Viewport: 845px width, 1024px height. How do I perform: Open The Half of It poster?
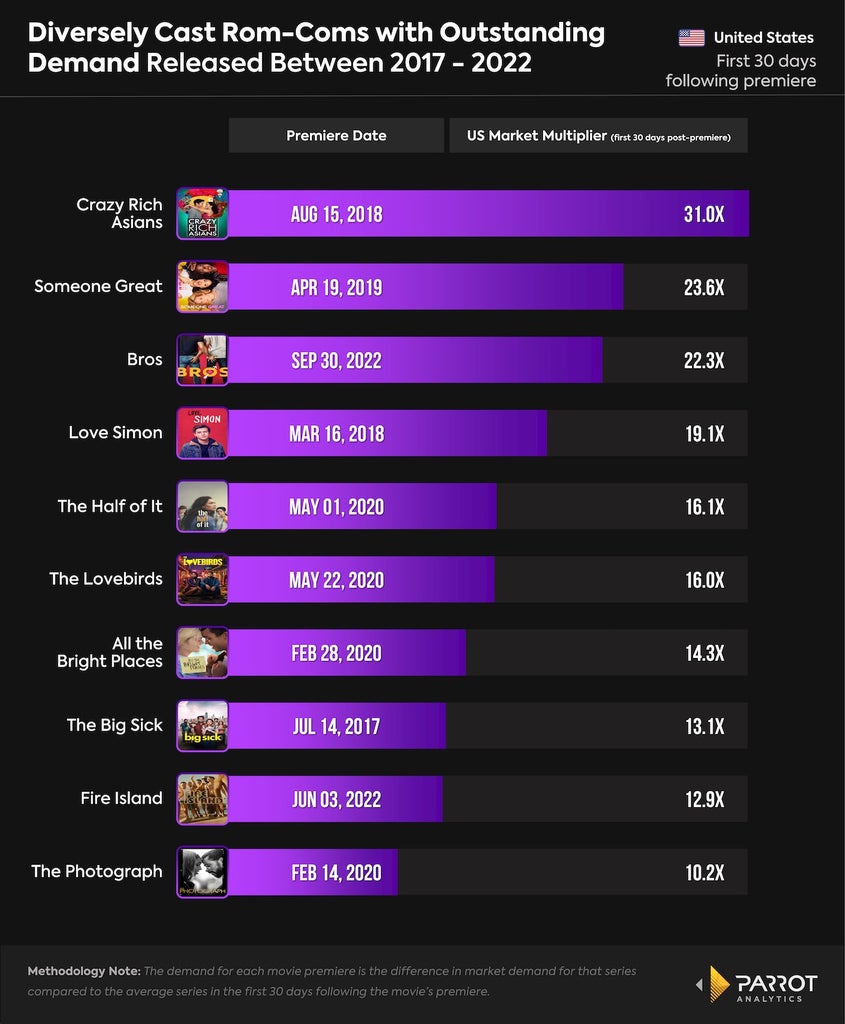tap(202, 506)
